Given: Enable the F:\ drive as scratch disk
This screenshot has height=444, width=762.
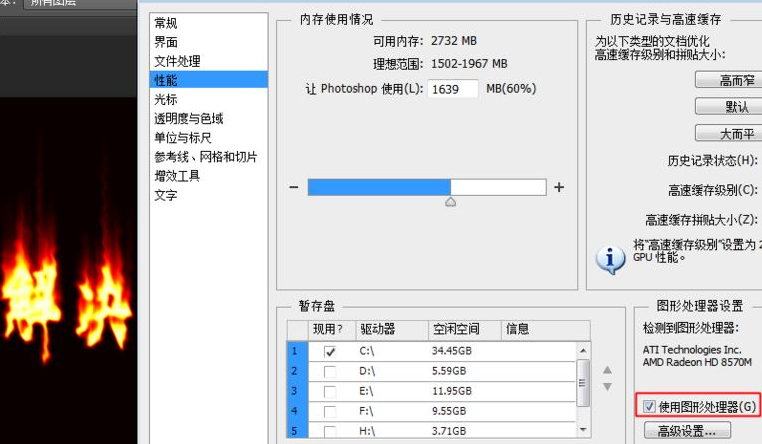Looking at the screenshot, I should [x=330, y=410].
